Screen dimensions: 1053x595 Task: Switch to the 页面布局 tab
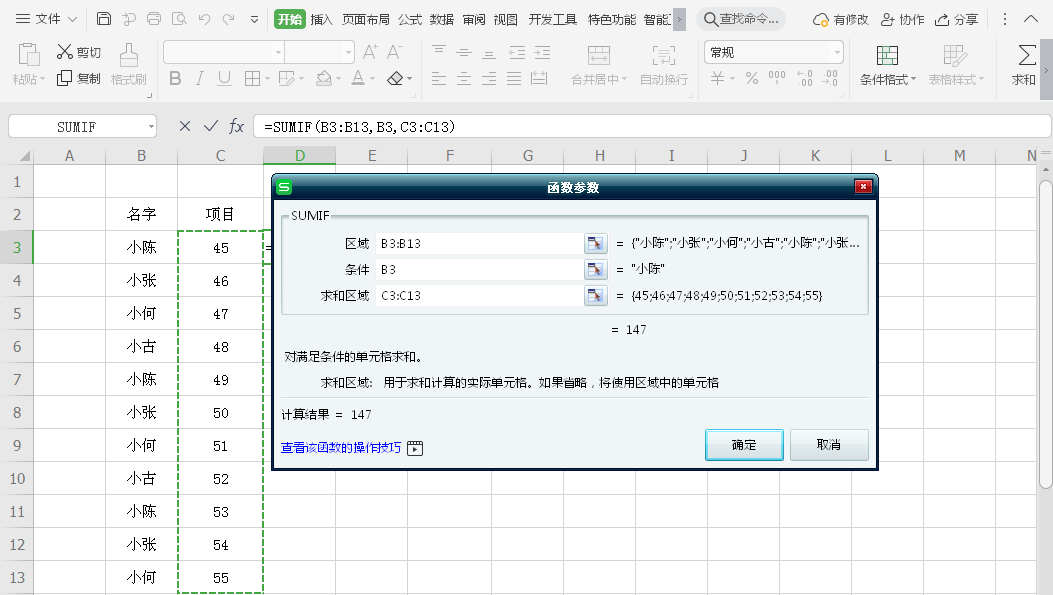pyautogui.click(x=366, y=19)
